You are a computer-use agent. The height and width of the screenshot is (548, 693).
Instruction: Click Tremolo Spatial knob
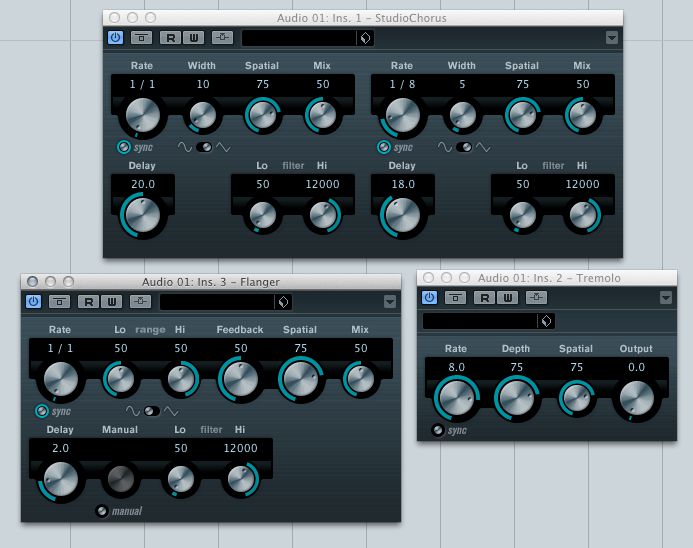pyautogui.click(x=576, y=398)
